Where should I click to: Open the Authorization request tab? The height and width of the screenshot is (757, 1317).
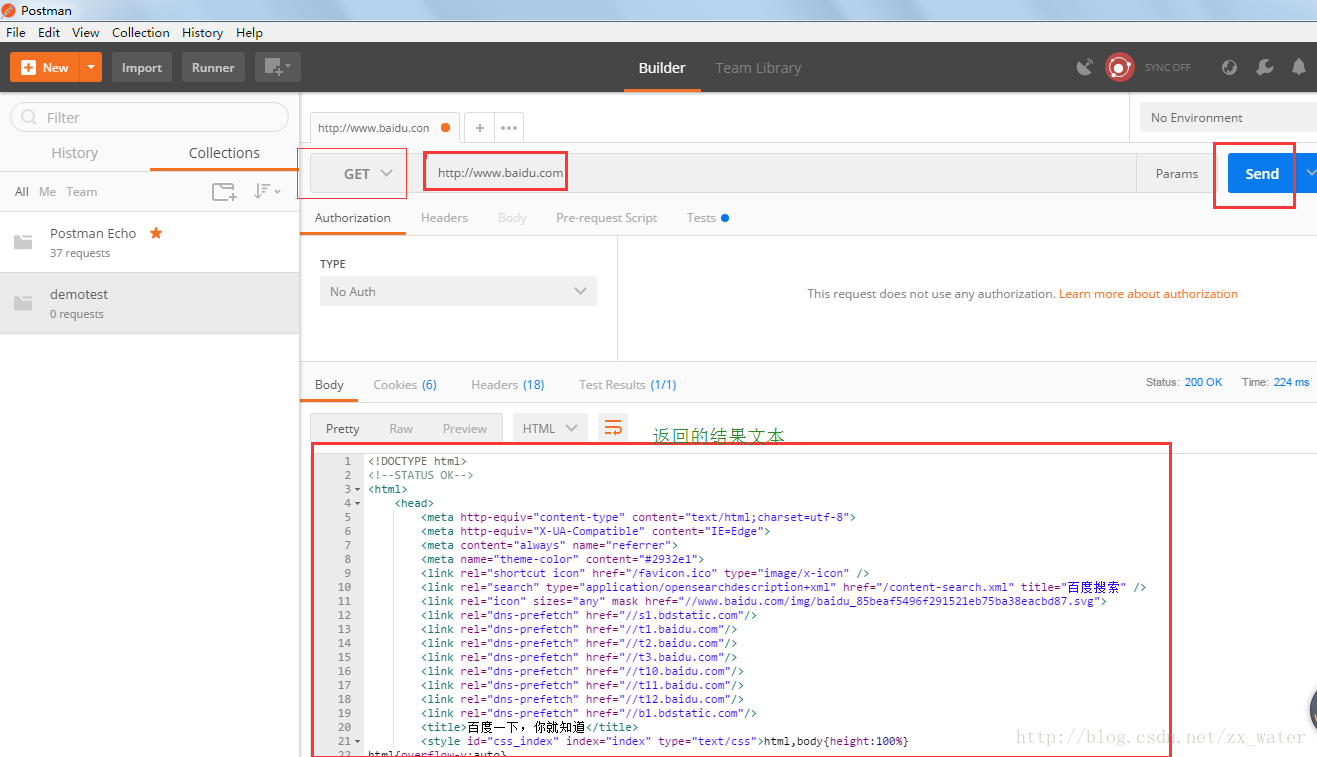point(353,217)
